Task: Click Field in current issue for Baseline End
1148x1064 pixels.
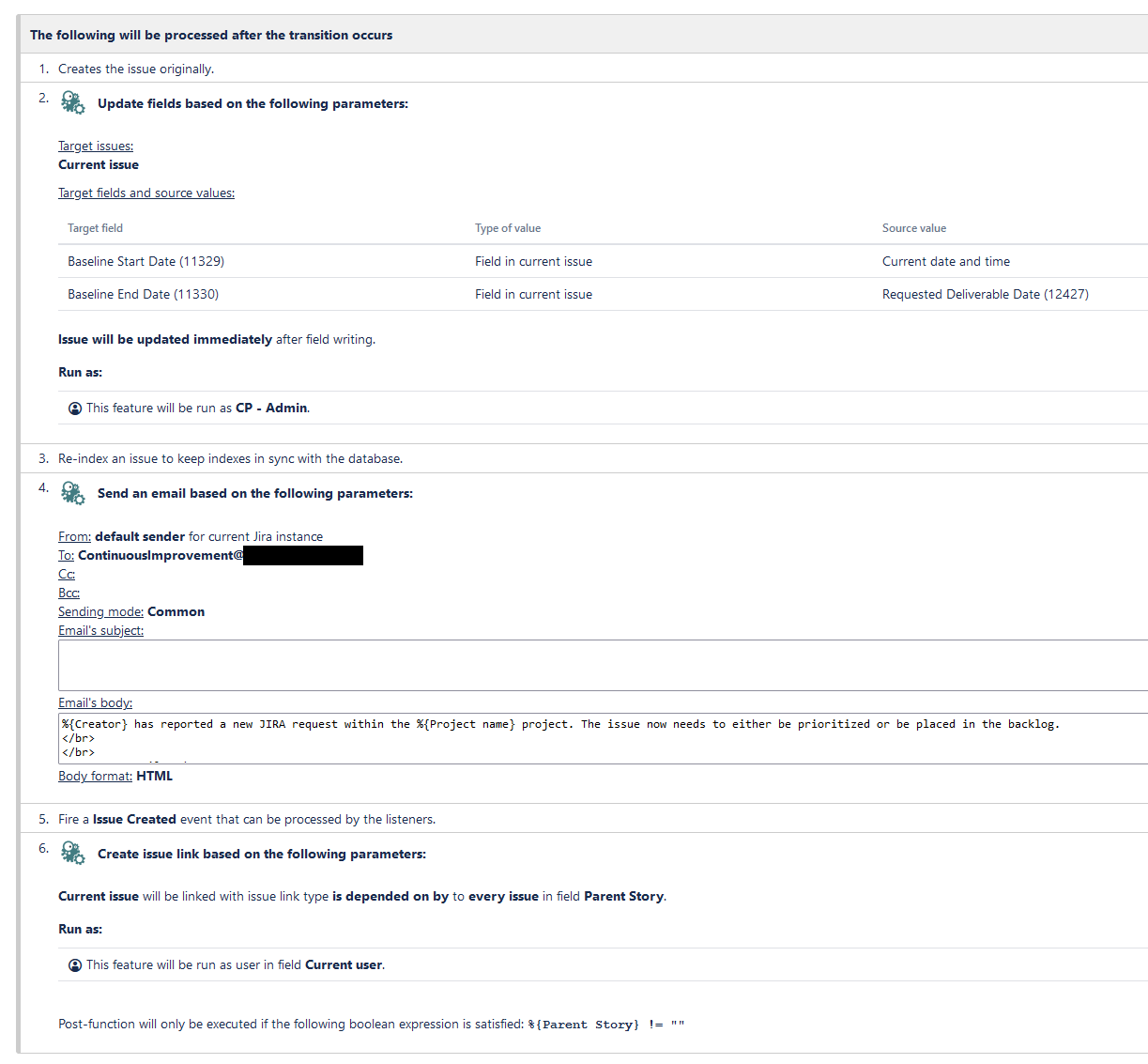Action: [533, 294]
